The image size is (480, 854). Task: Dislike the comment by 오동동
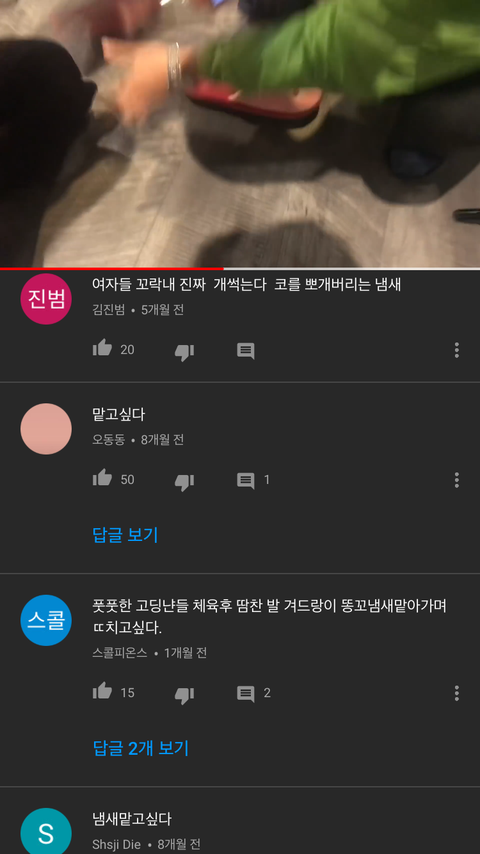184,482
